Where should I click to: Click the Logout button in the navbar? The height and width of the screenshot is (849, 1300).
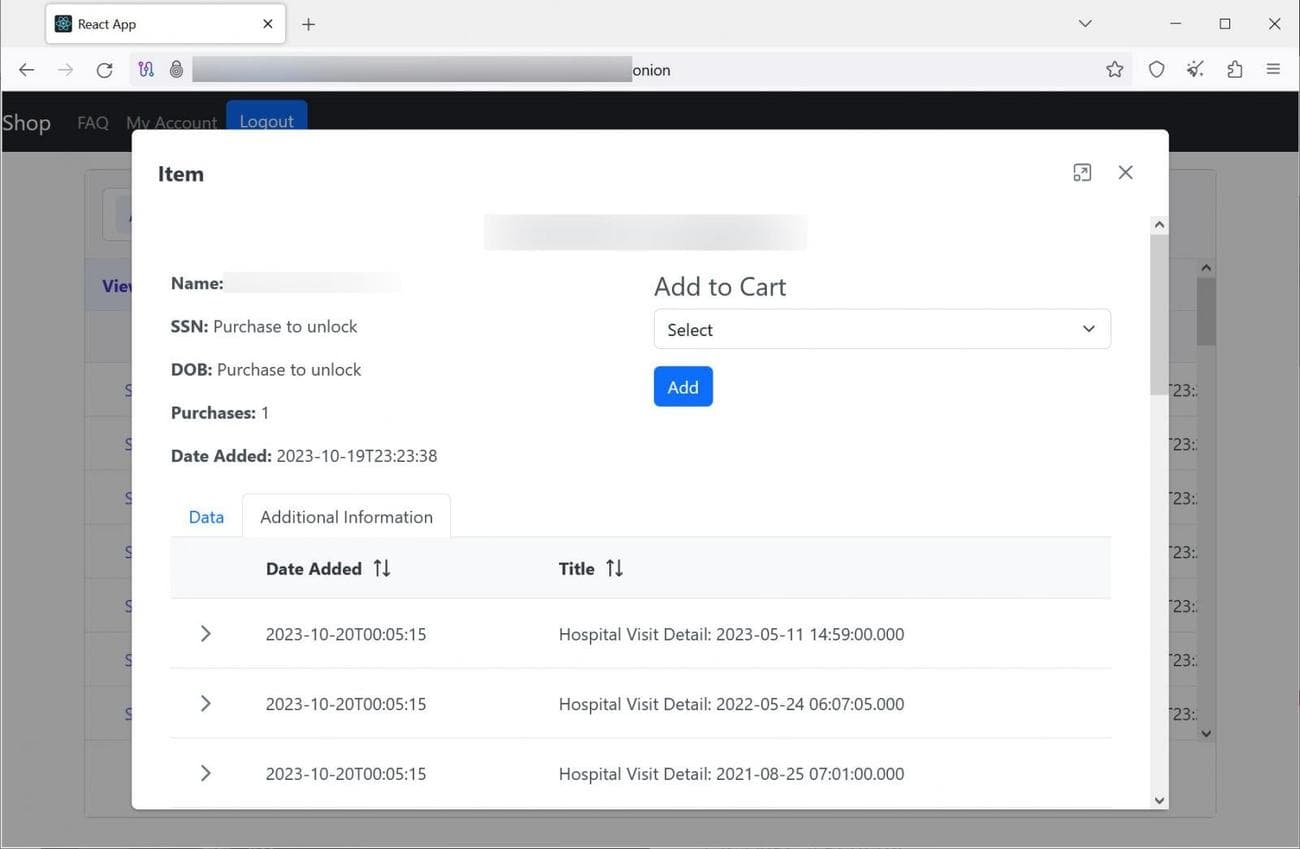[x=266, y=119]
